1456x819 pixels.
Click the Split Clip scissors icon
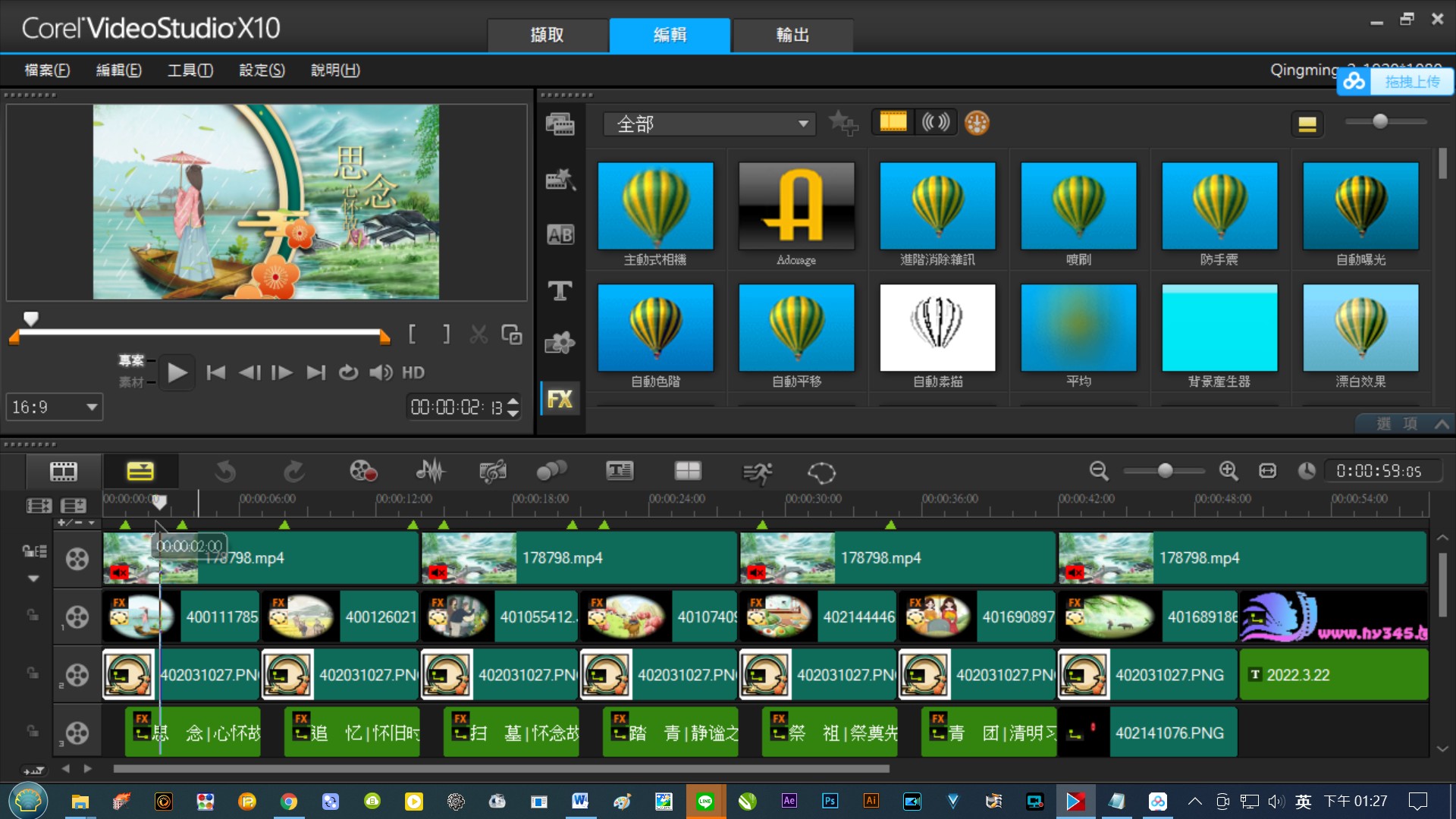tap(479, 334)
